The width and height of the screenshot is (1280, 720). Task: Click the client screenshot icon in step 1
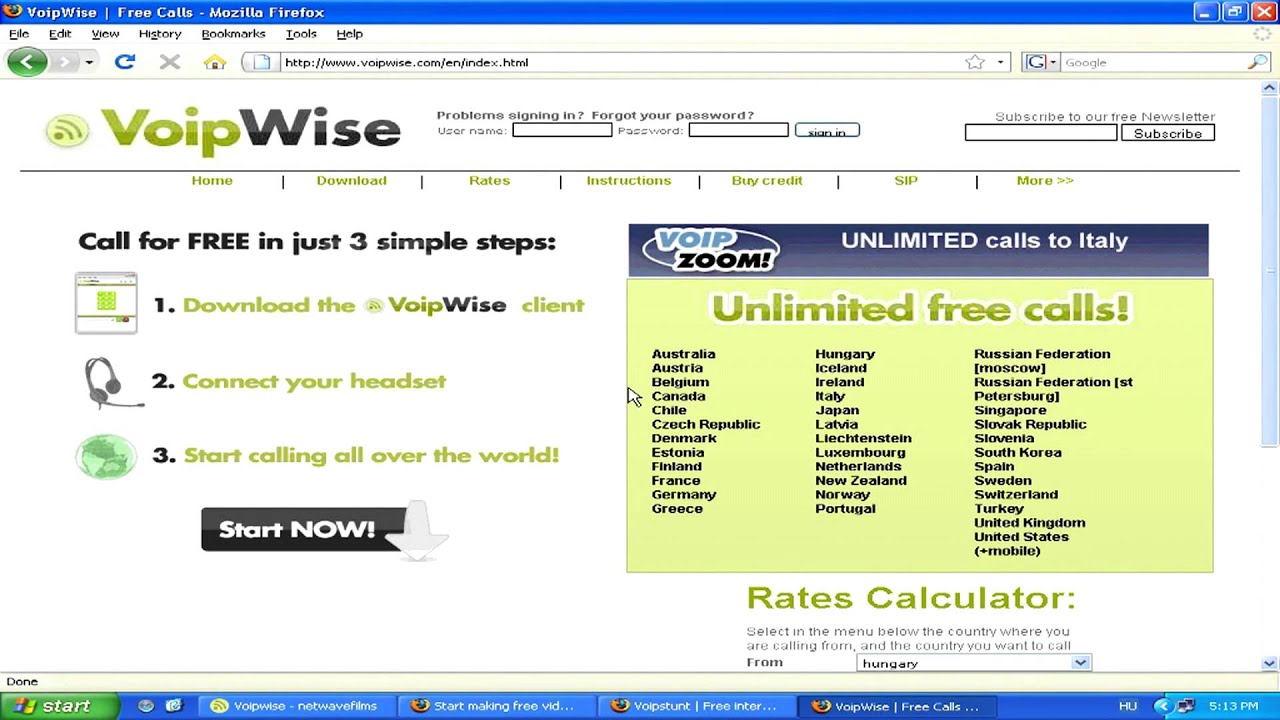(x=106, y=303)
